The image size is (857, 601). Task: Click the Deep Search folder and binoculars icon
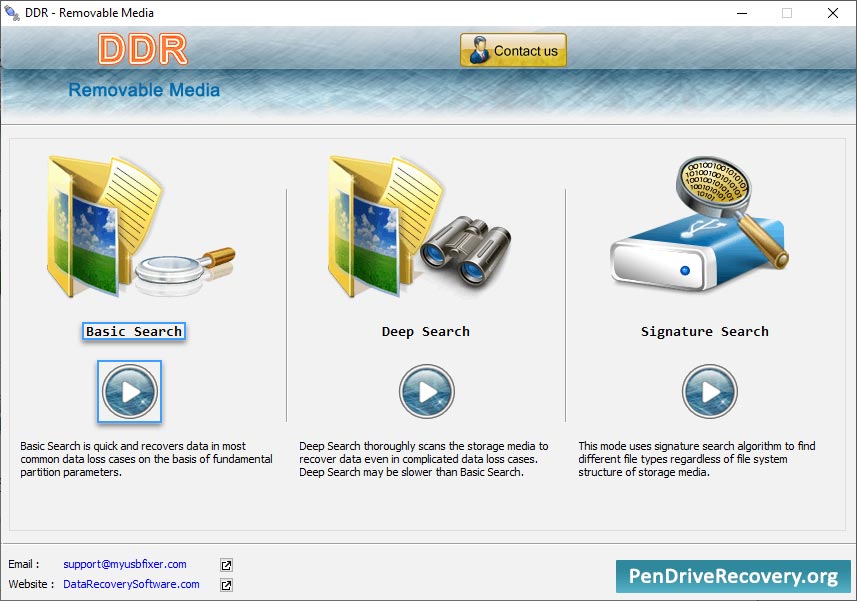point(420,227)
